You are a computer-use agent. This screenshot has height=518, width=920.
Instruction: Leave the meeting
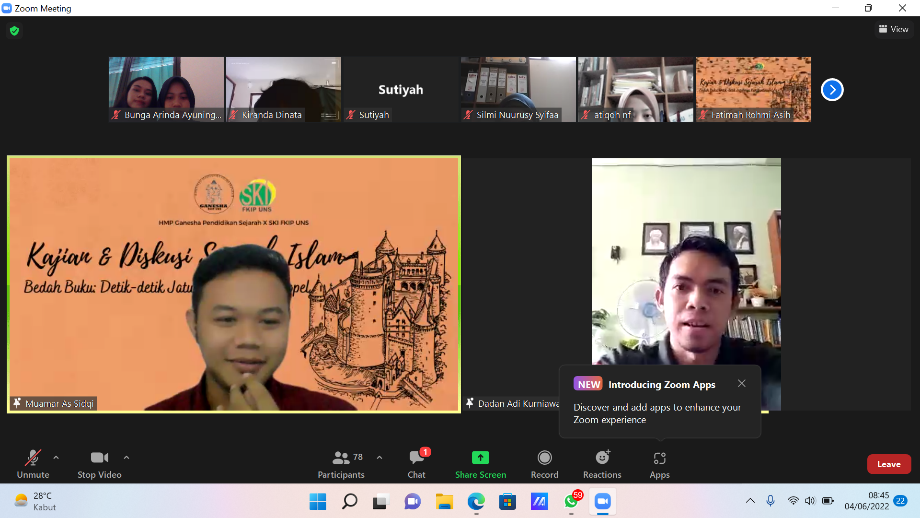(888, 464)
